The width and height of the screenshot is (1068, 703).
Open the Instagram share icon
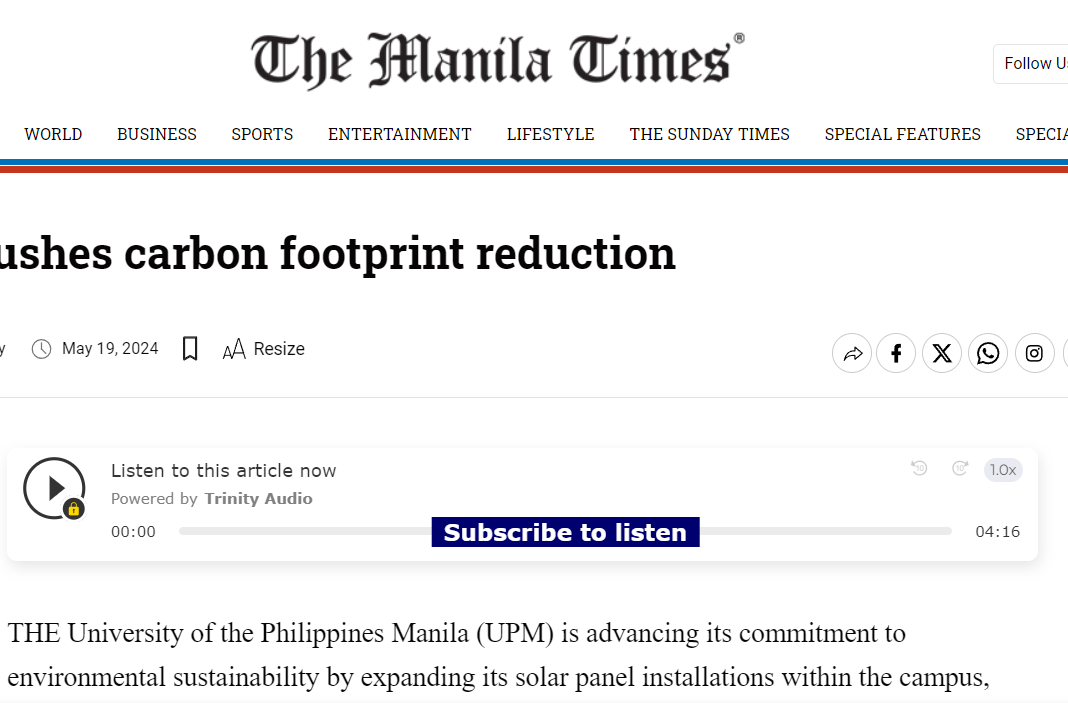(x=1035, y=354)
